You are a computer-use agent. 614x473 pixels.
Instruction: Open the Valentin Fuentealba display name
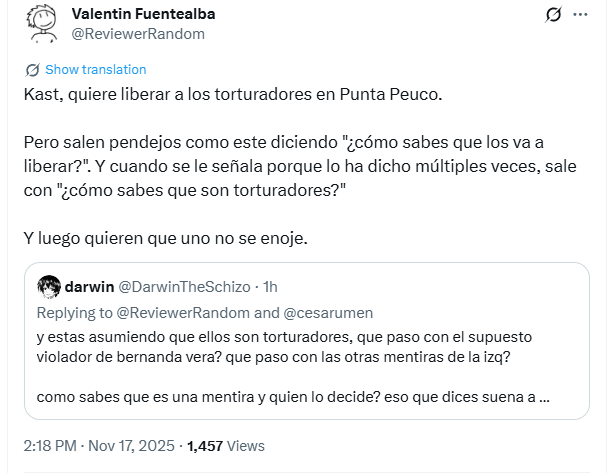tap(144, 14)
